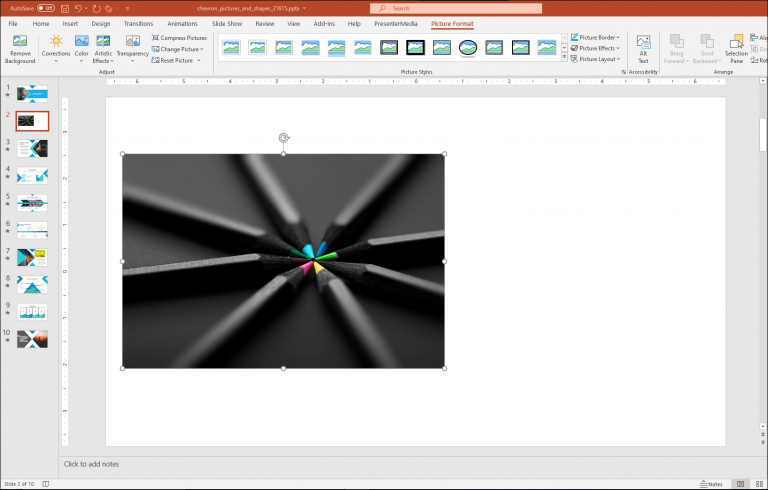Click Send Backward icon
This screenshot has height=490, width=768.
(707, 41)
